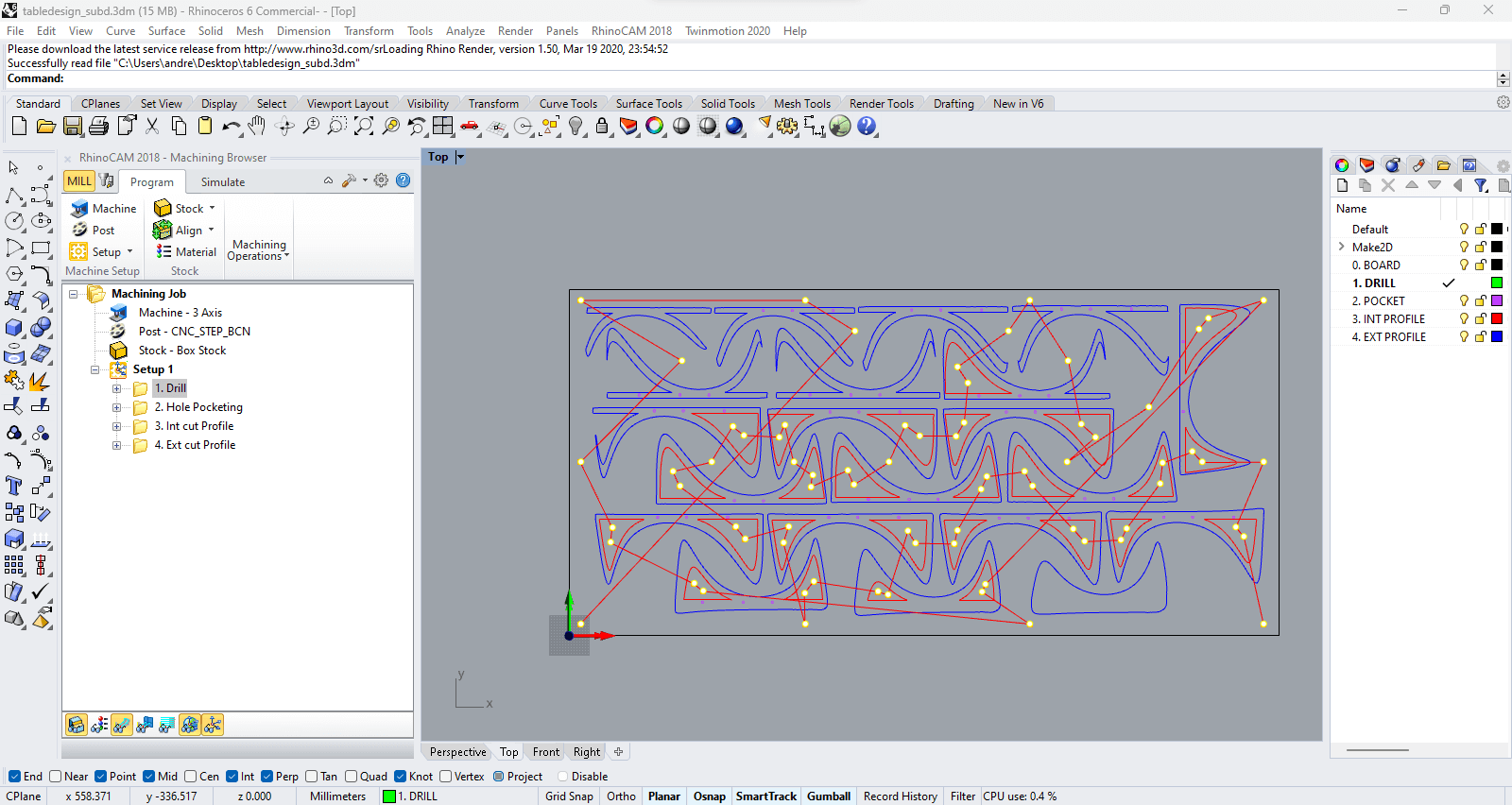Expand the 2. Hole Pocketing folder
The width and height of the screenshot is (1512, 805).
point(116,407)
